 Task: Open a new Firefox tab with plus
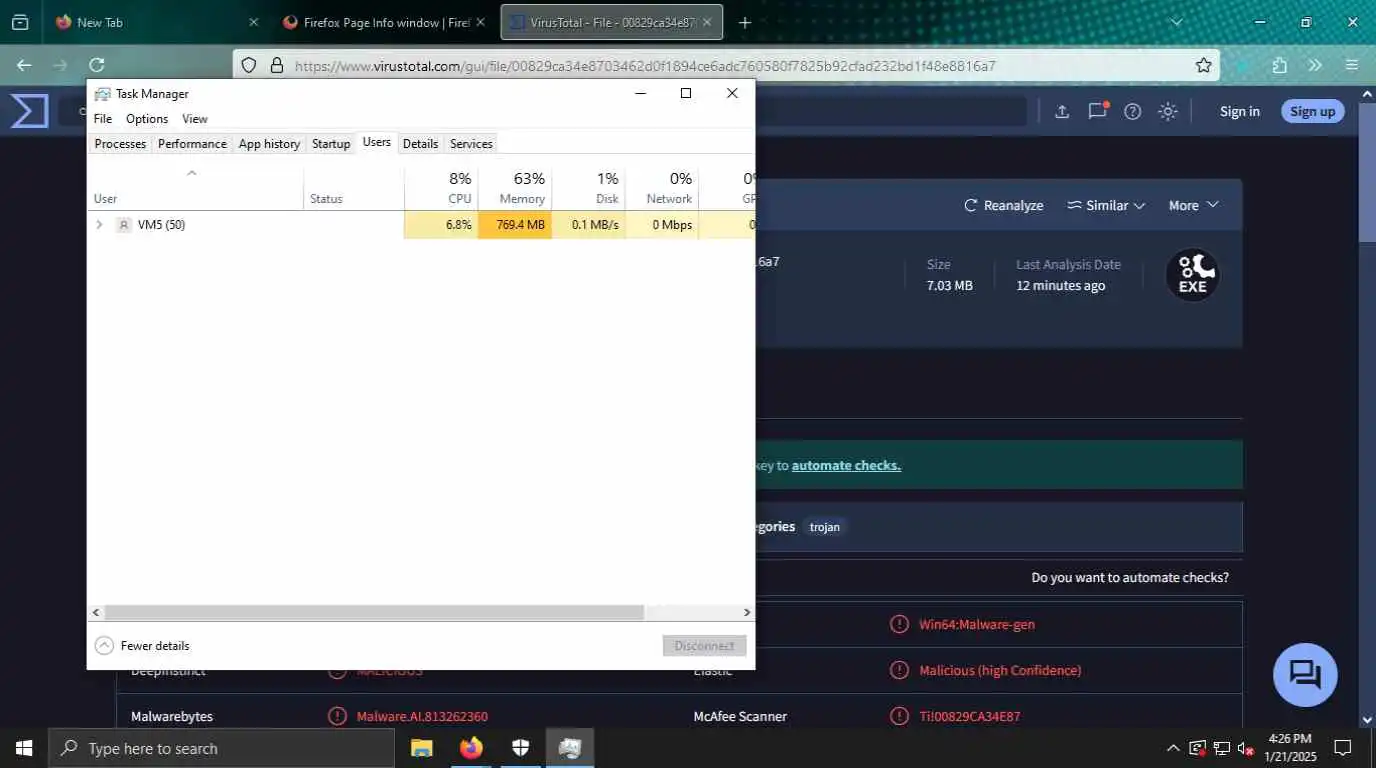[745, 22]
